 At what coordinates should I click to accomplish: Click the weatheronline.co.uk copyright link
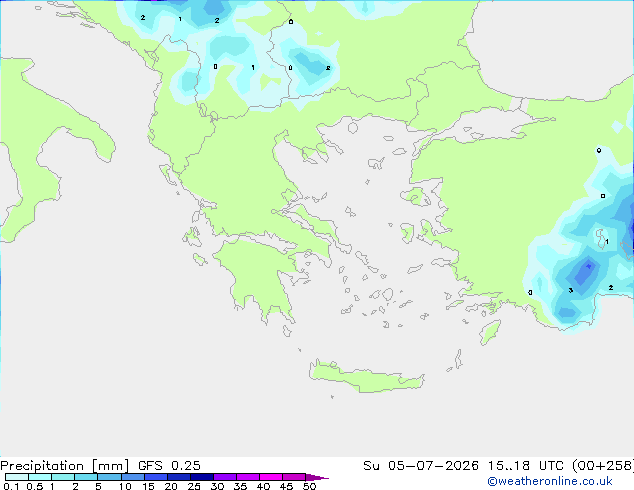[x=550, y=481]
